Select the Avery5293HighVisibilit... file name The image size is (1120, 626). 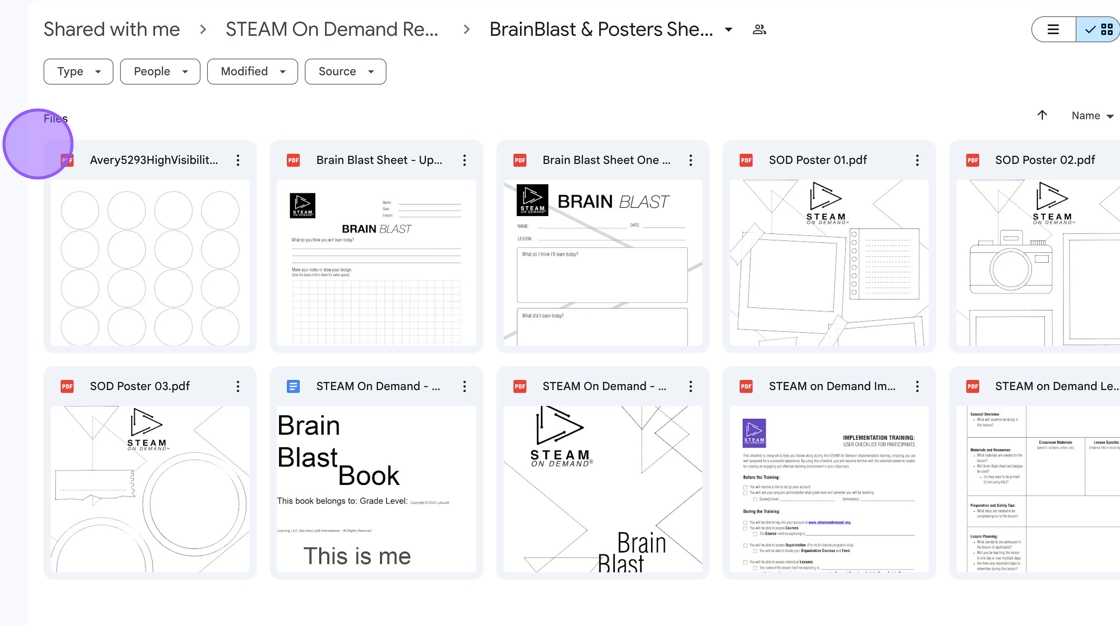coord(154,160)
